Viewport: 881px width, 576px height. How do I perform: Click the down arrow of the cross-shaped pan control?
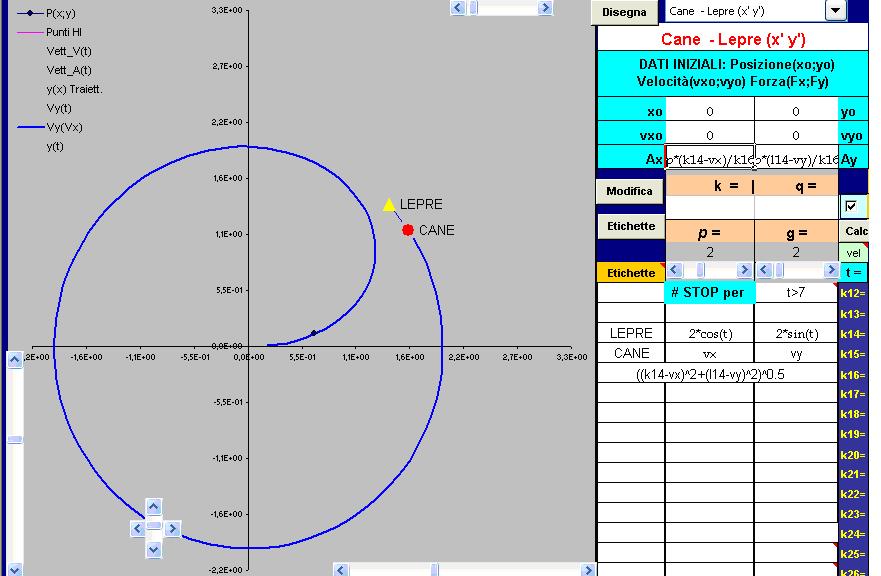click(153, 548)
